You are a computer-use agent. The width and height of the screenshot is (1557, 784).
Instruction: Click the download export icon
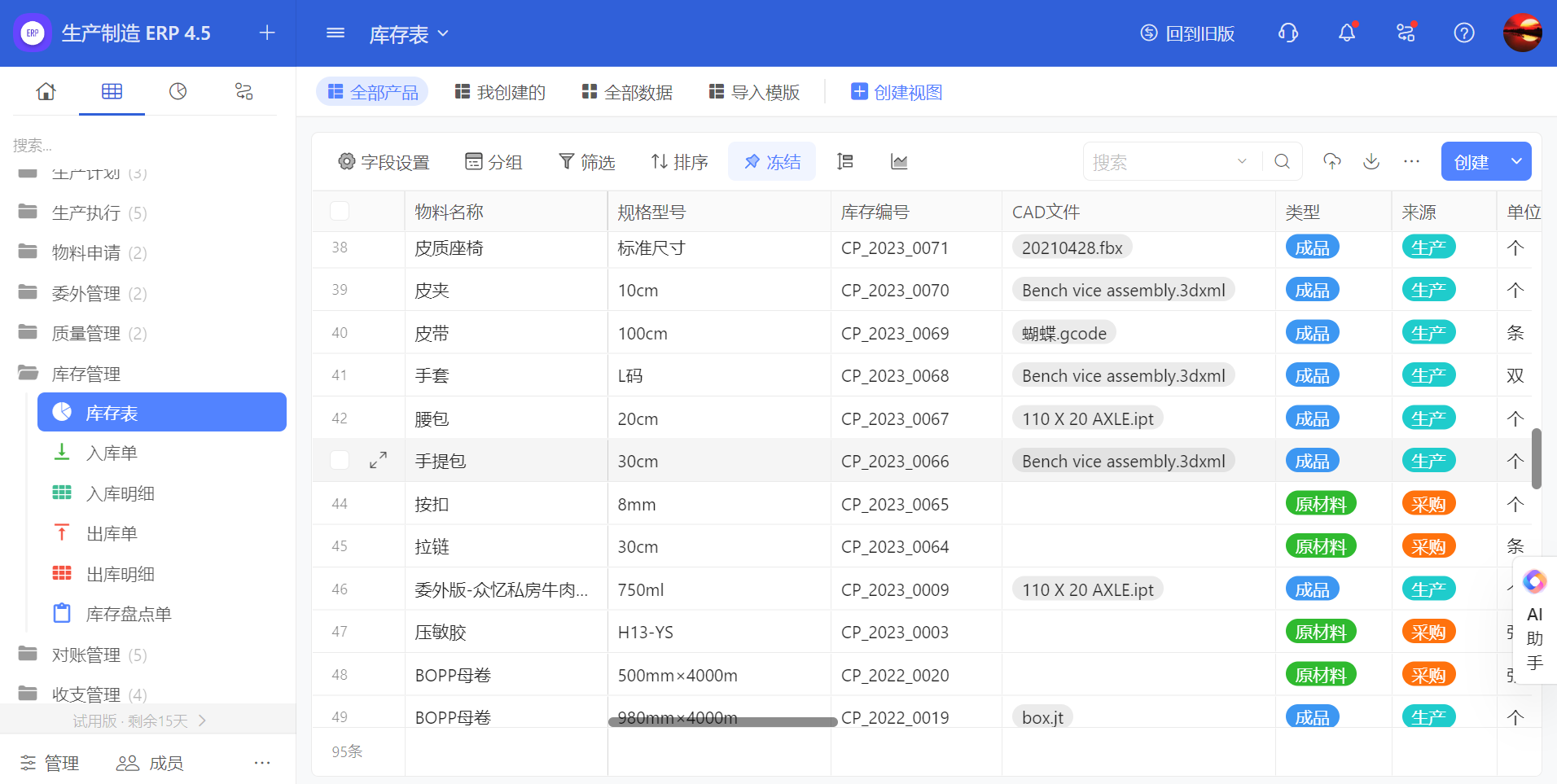[1371, 161]
